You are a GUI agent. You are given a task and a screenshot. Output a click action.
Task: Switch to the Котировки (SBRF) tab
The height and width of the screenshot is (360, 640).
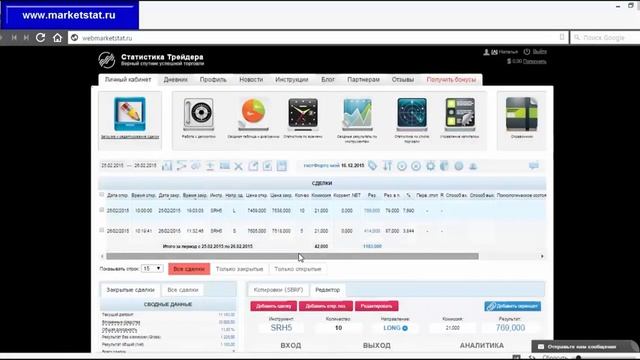tap(278, 290)
